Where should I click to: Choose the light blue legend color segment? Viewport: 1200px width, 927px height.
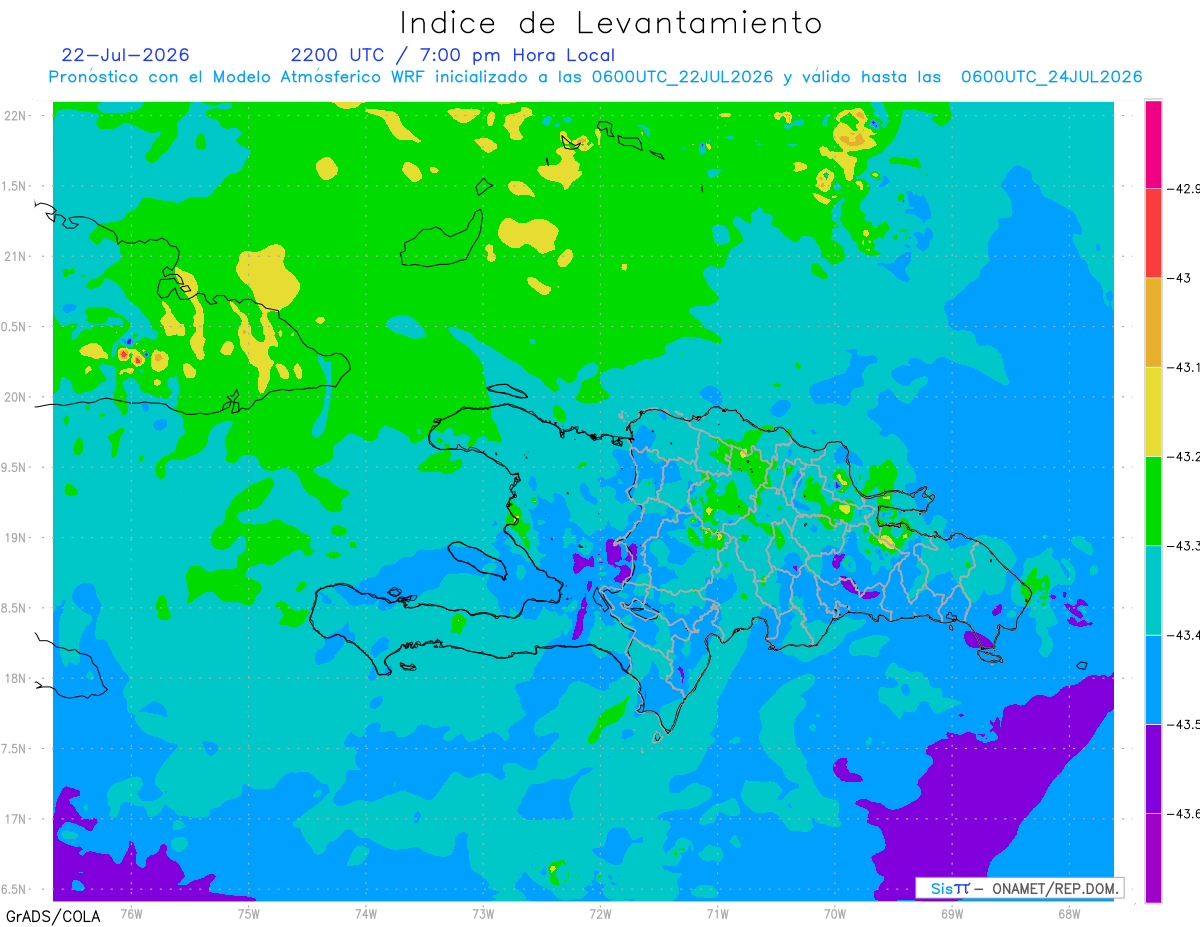click(1153, 679)
